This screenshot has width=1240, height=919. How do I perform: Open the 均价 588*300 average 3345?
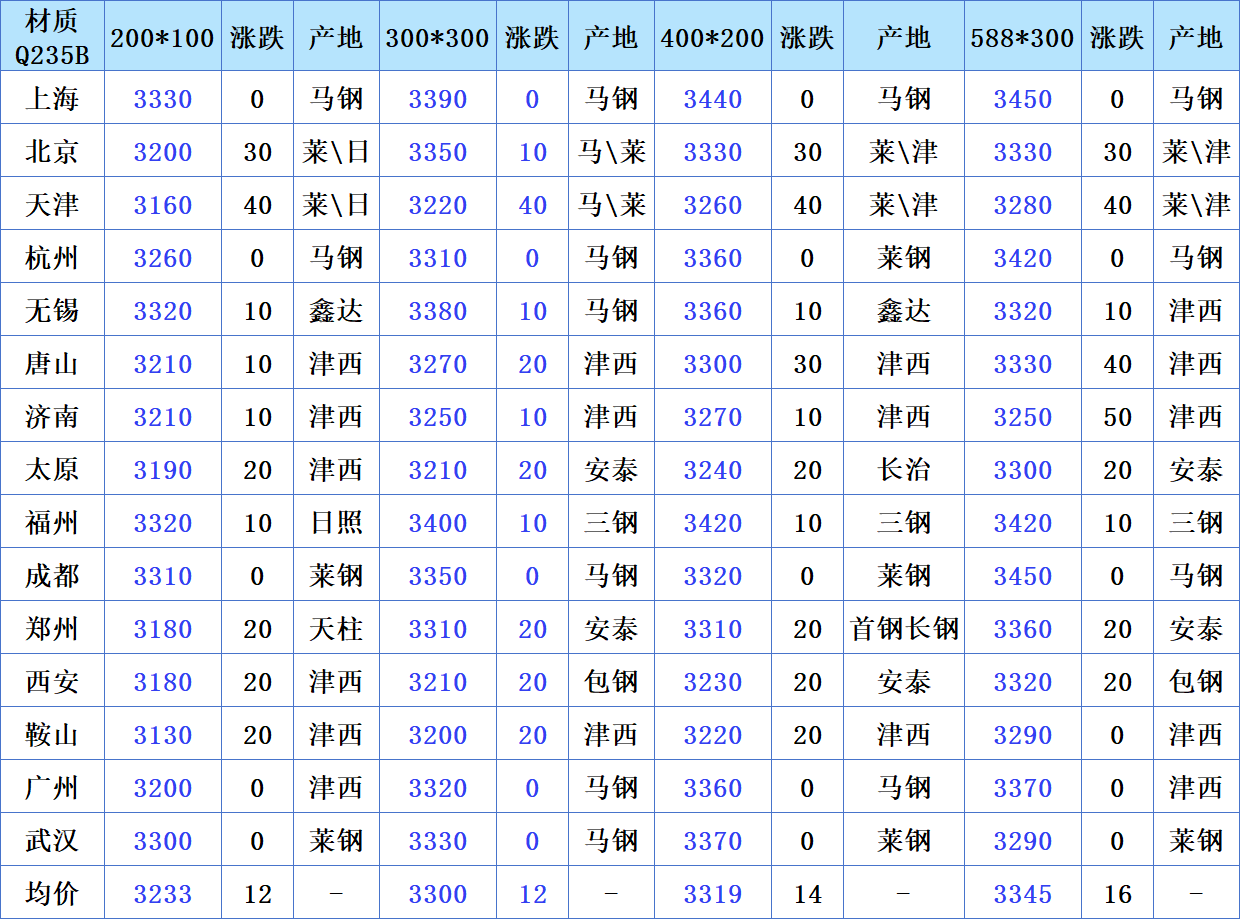coord(1022,894)
